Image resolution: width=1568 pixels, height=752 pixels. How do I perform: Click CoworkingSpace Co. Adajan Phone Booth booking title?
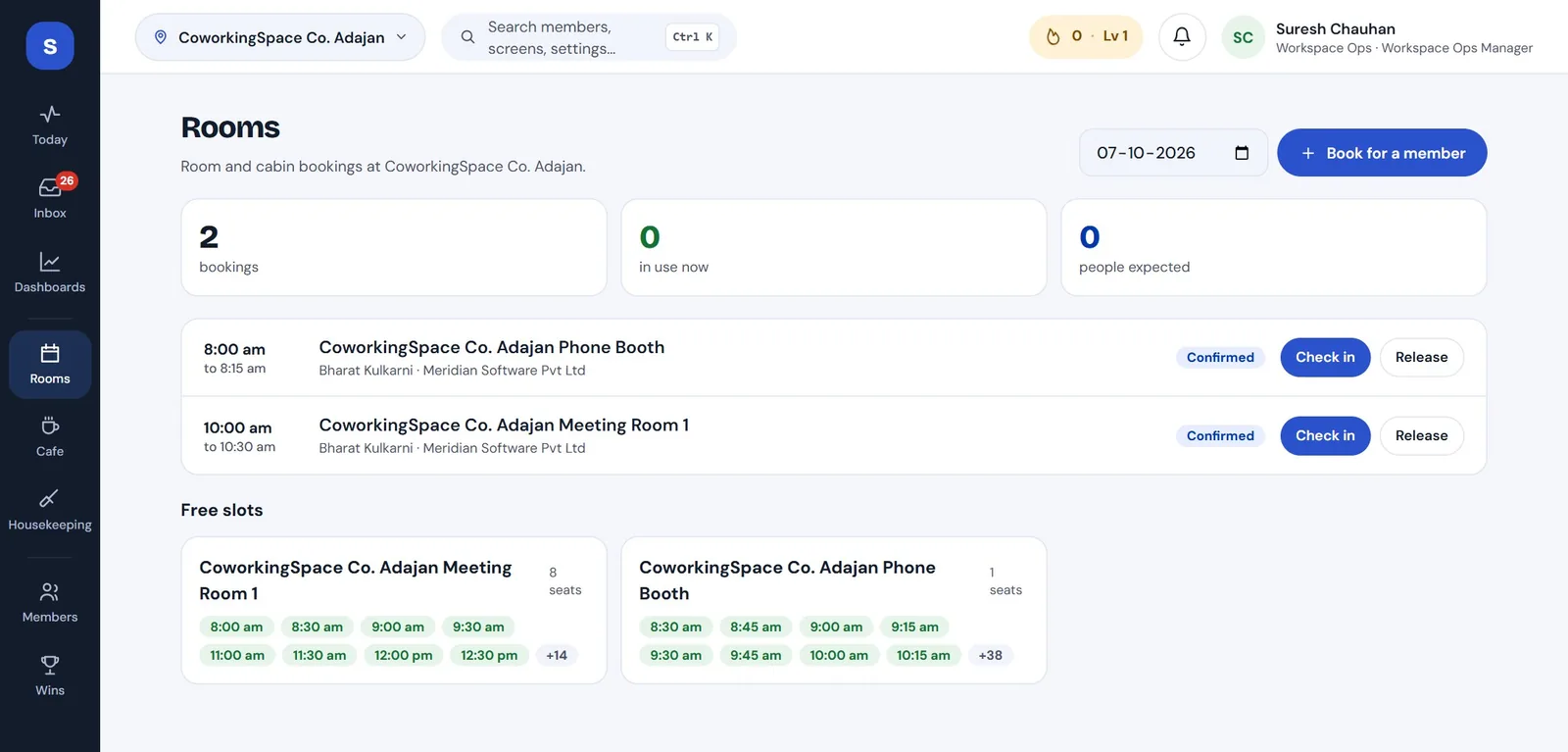click(x=492, y=347)
